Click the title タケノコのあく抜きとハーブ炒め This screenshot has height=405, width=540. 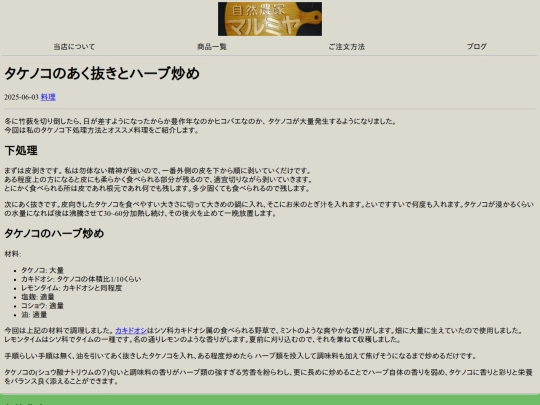pyautogui.click(x=102, y=73)
